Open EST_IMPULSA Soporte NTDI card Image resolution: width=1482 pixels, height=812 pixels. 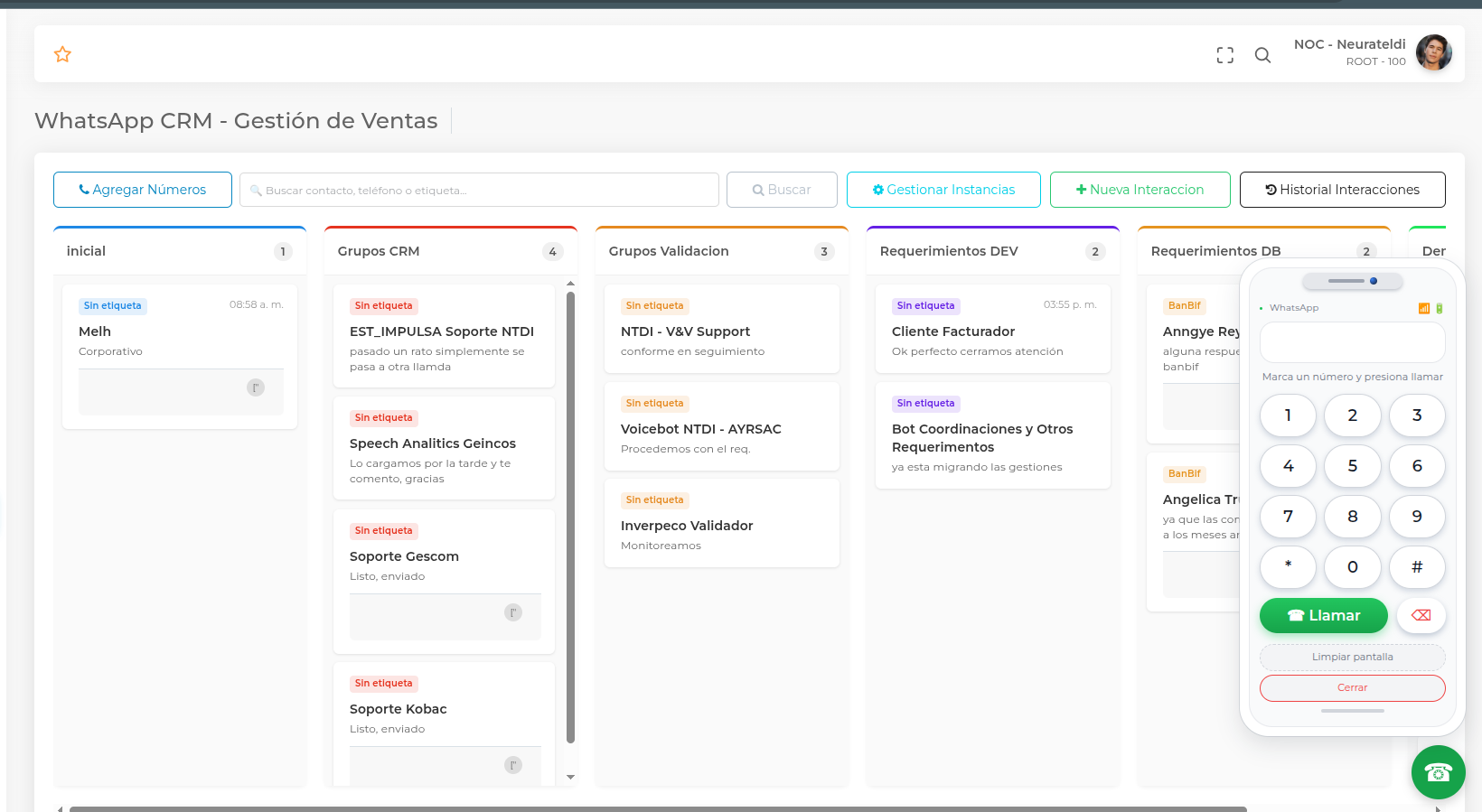(x=444, y=336)
